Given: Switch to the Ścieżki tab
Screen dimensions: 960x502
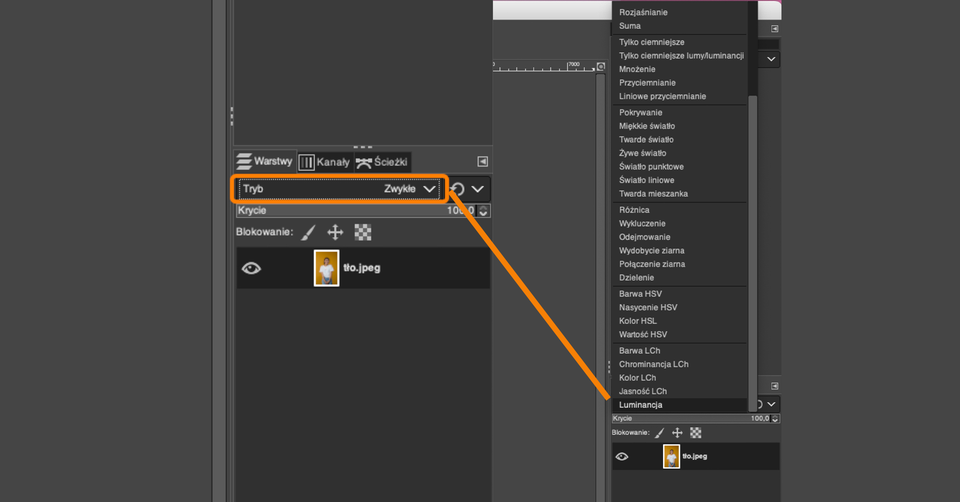Looking at the screenshot, I should [x=382, y=161].
